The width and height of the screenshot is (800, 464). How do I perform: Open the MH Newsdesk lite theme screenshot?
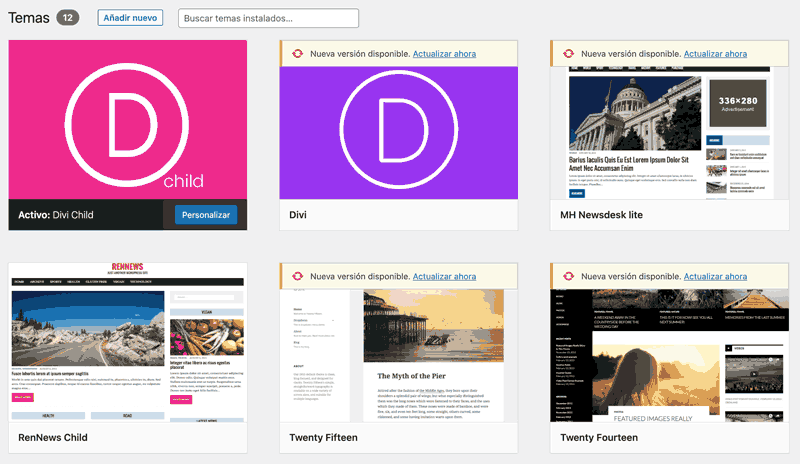point(669,133)
